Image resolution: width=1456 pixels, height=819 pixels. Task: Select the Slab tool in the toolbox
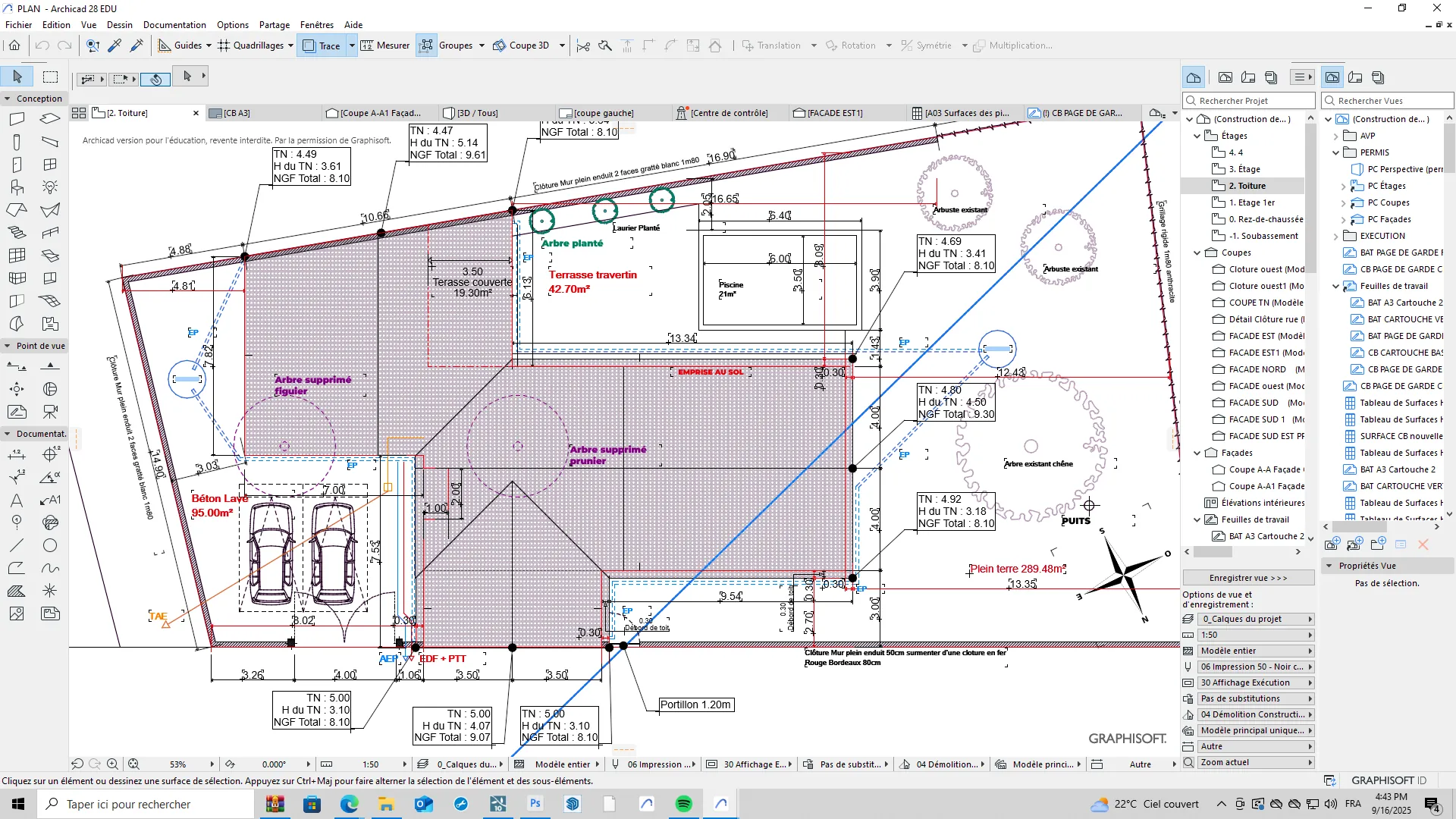50,119
